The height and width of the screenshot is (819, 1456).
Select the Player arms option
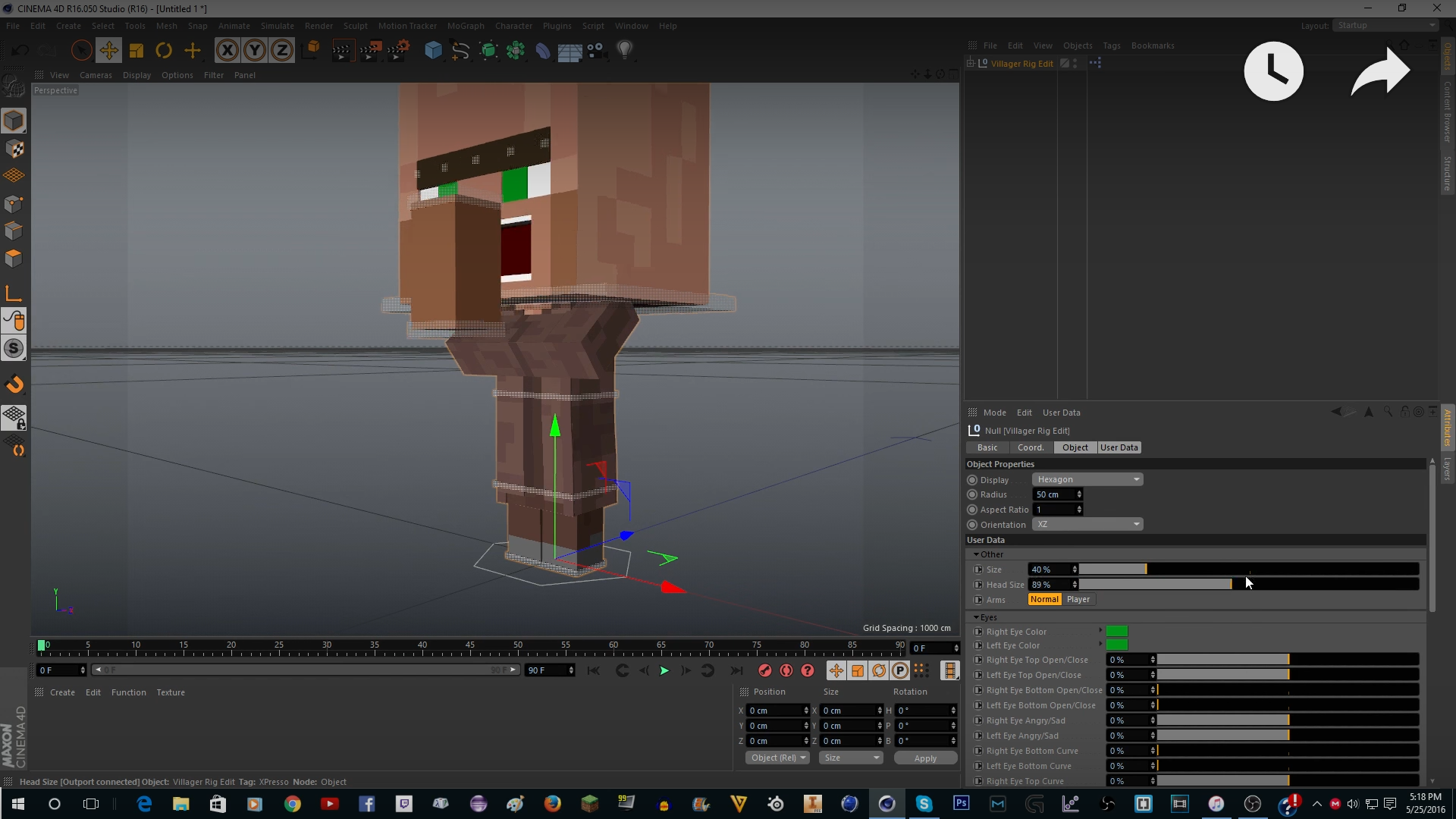1078,599
